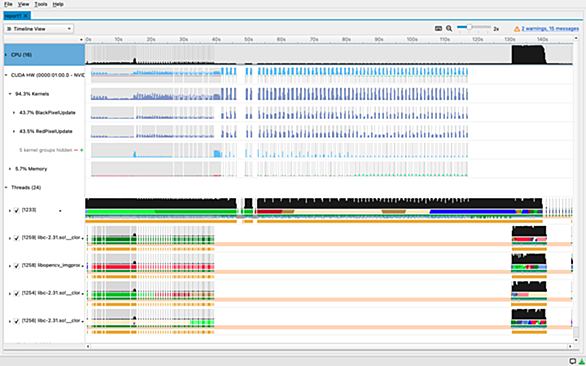Screen dimensions: 586x366
Task: Click the red minus next to hidden kernel groups
Action: click(x=76, y=150)
